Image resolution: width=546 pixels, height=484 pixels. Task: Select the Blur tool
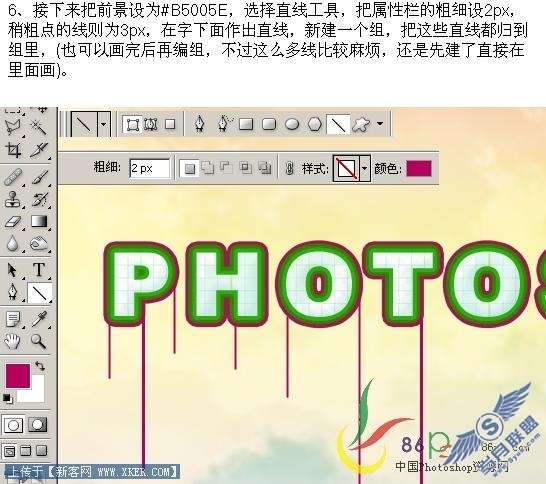point(13,244)
